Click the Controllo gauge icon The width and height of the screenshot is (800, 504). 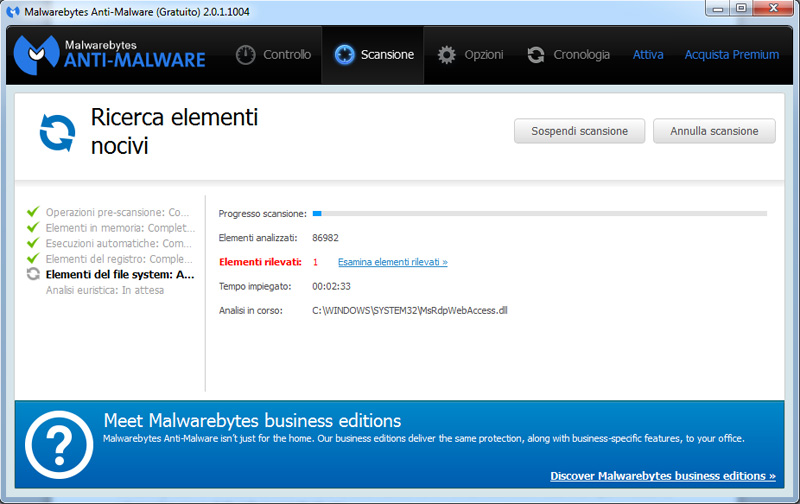(245, 55)
